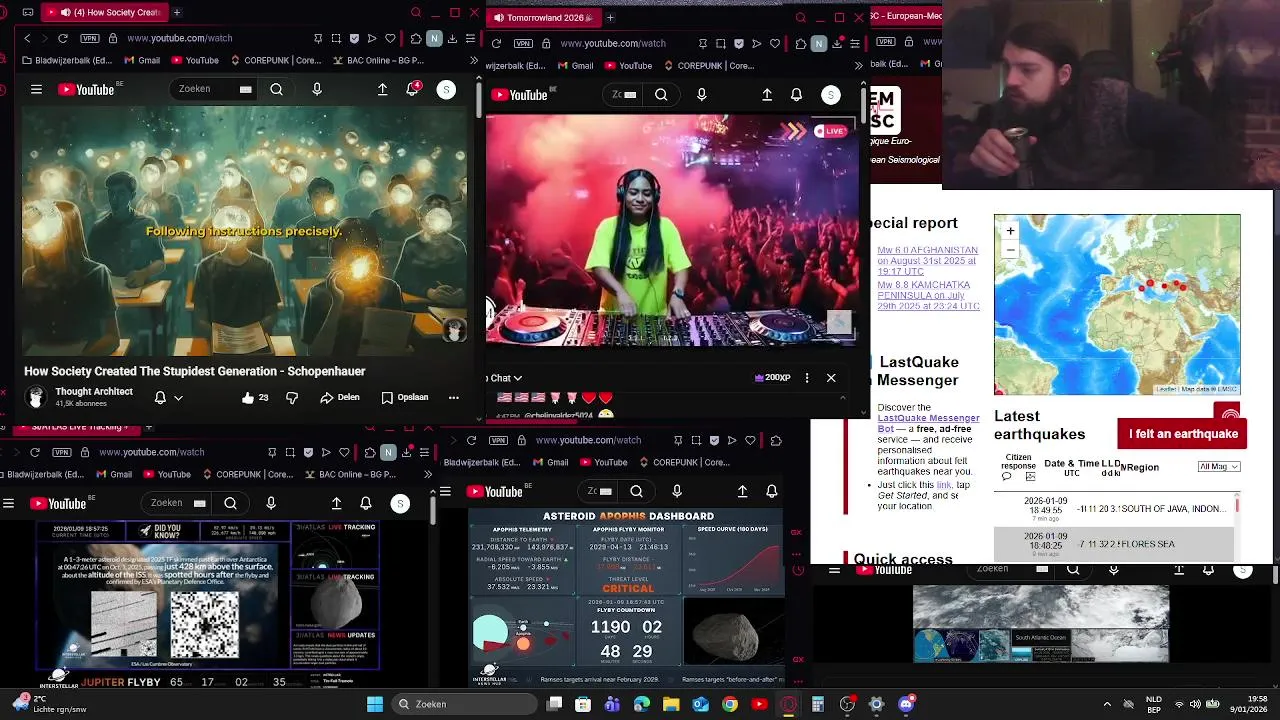Open Discord from the Windows taskbar
This screenshot has height=720, width=1280.
point(906,704)
